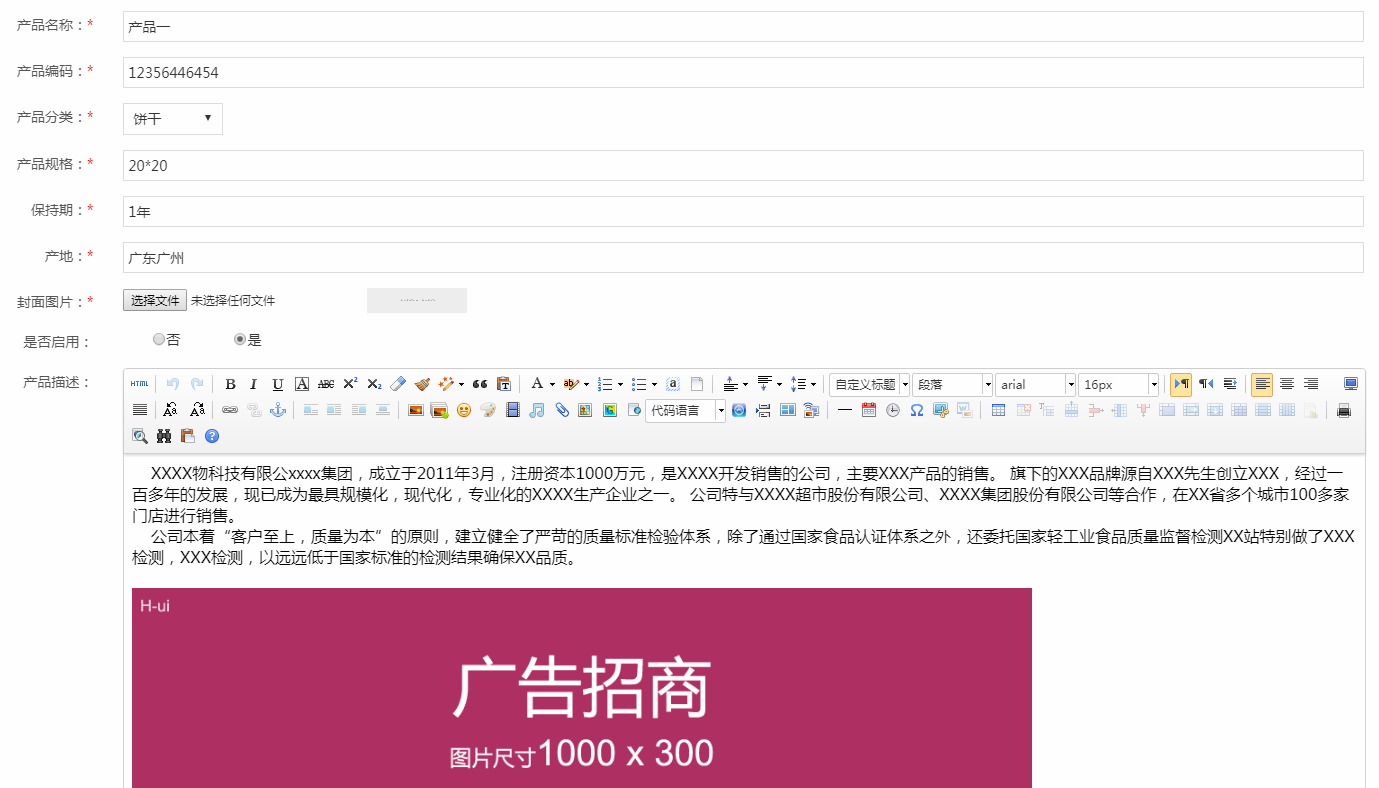Click the 广告招商 banner image in editor

pos(582,688)
